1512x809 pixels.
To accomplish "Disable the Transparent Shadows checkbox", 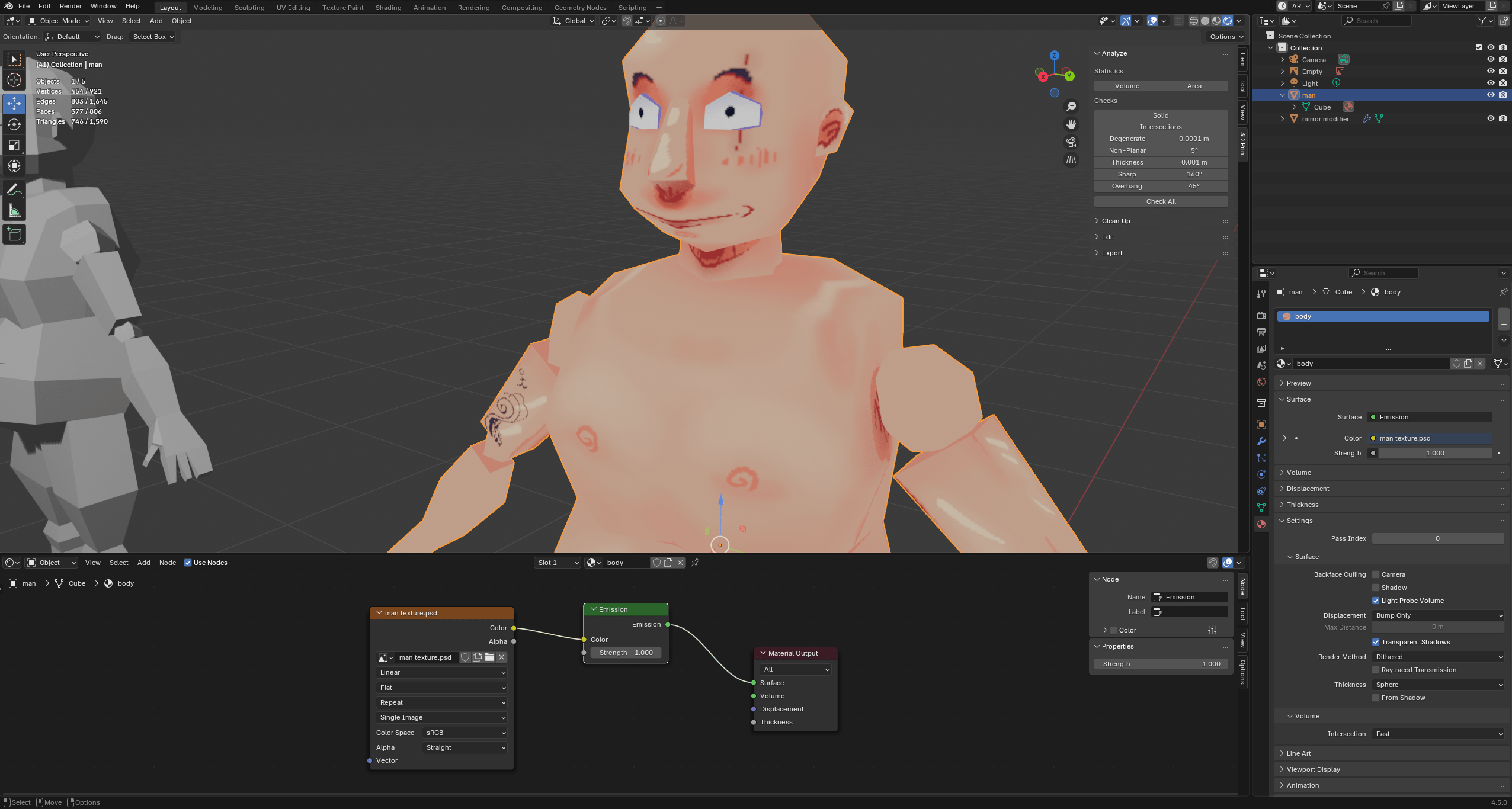I will coord(1376,642).
